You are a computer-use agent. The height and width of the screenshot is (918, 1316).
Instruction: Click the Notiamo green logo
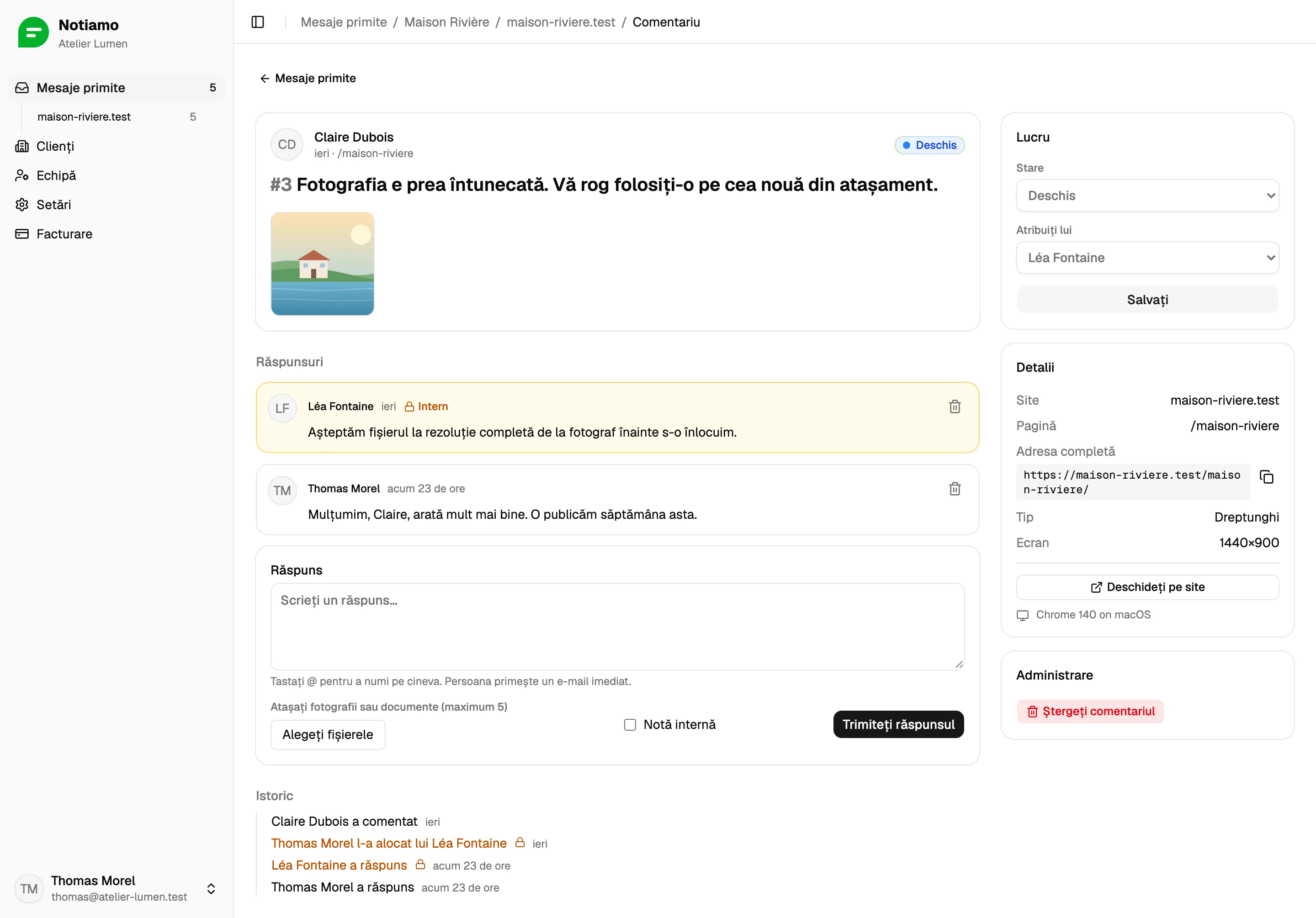(33, 33)
